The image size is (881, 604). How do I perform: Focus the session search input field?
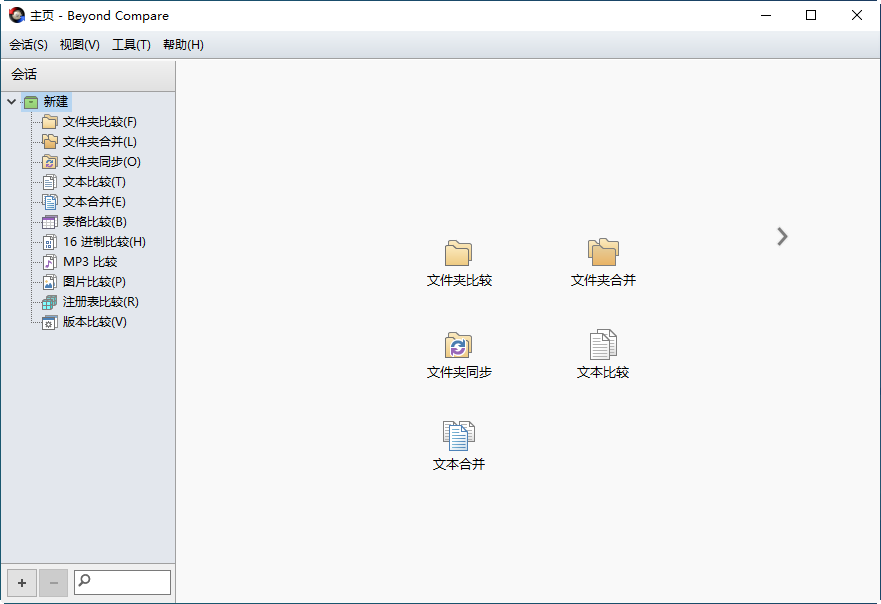tap(122, 582)
